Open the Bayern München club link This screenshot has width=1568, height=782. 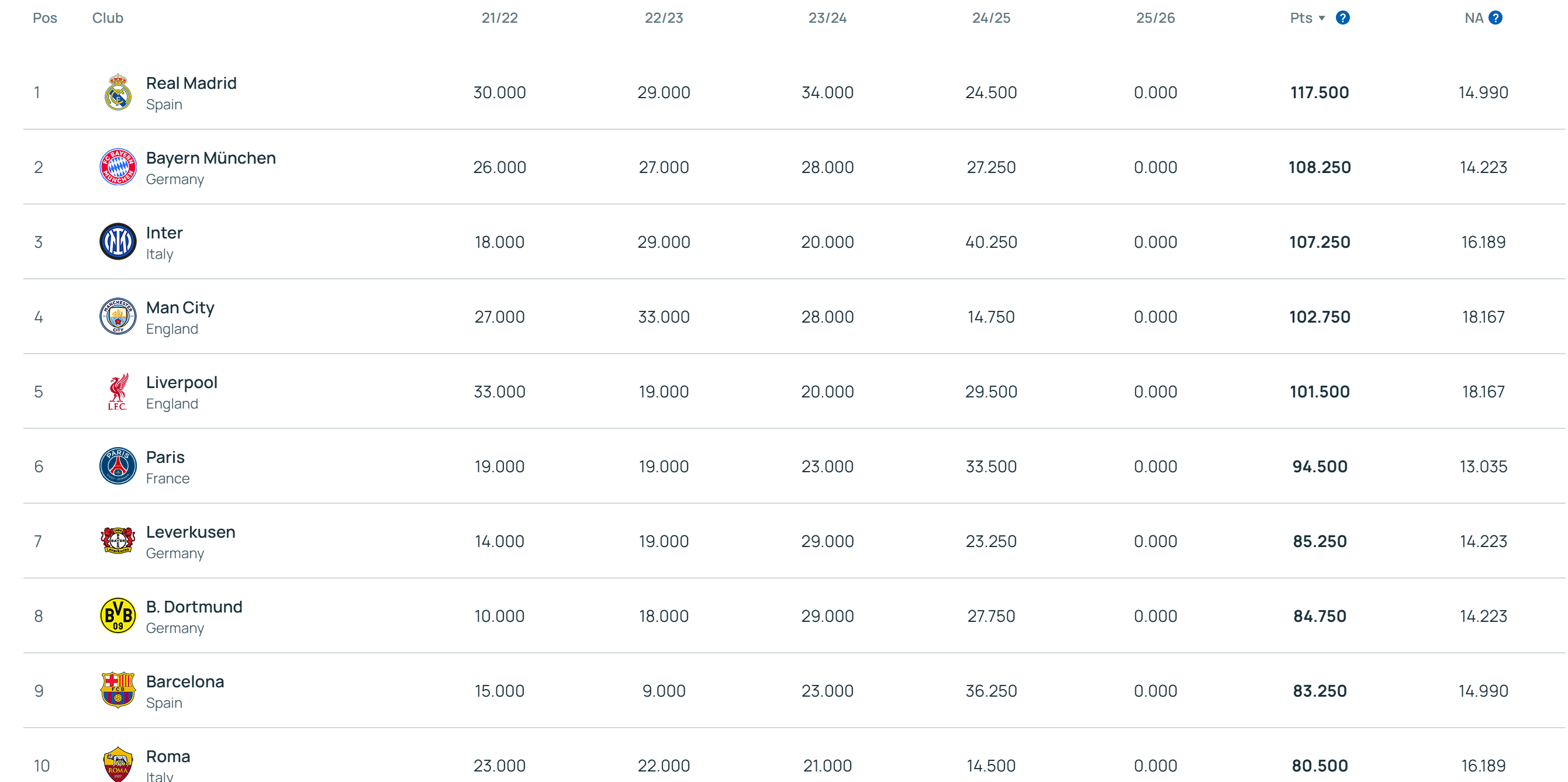[x=210, y=158]
